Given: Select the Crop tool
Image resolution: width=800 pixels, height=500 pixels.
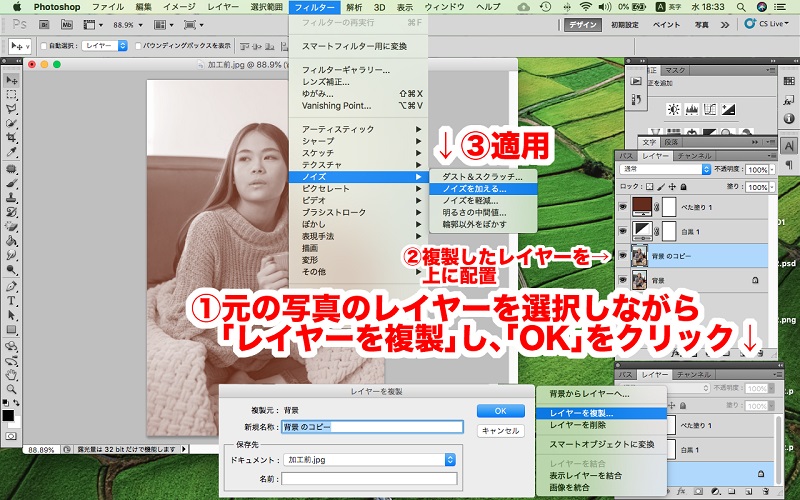Looking at the screenshot, I should click(11, 138).
